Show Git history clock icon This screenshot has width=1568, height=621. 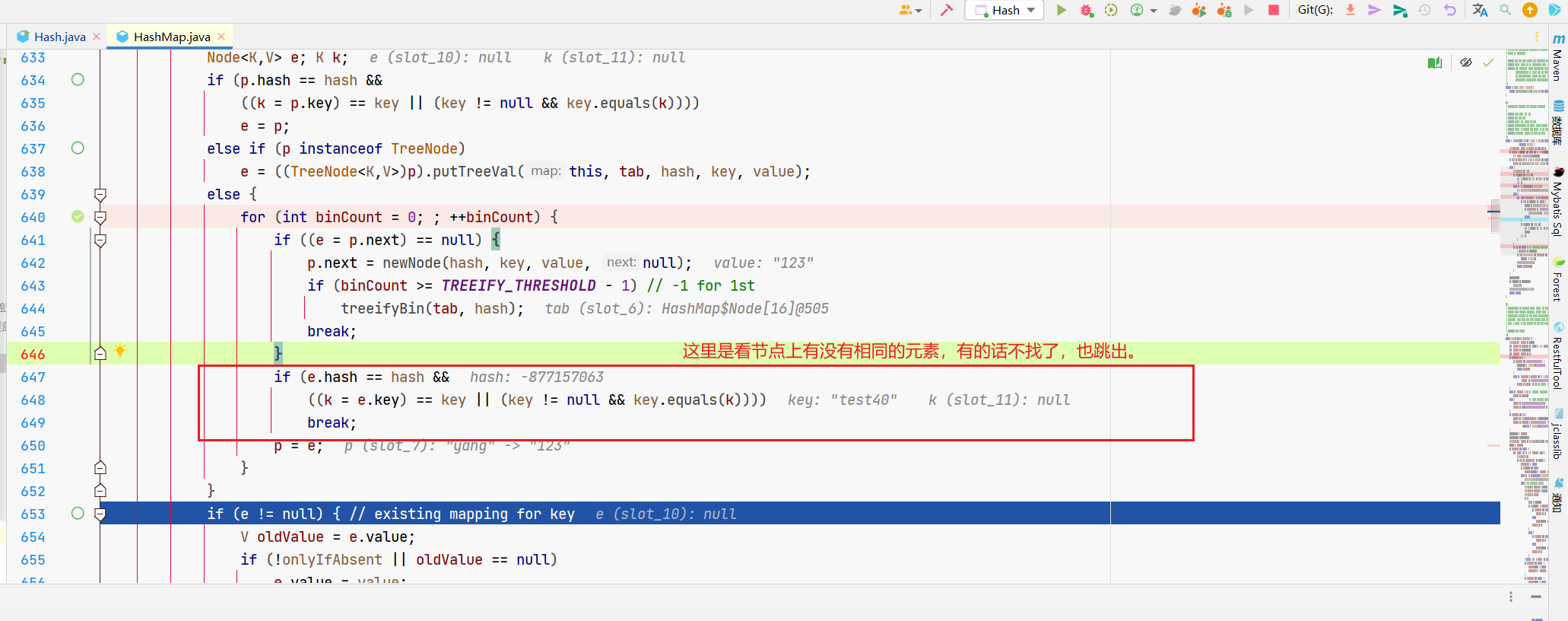tap(1425, 10)
